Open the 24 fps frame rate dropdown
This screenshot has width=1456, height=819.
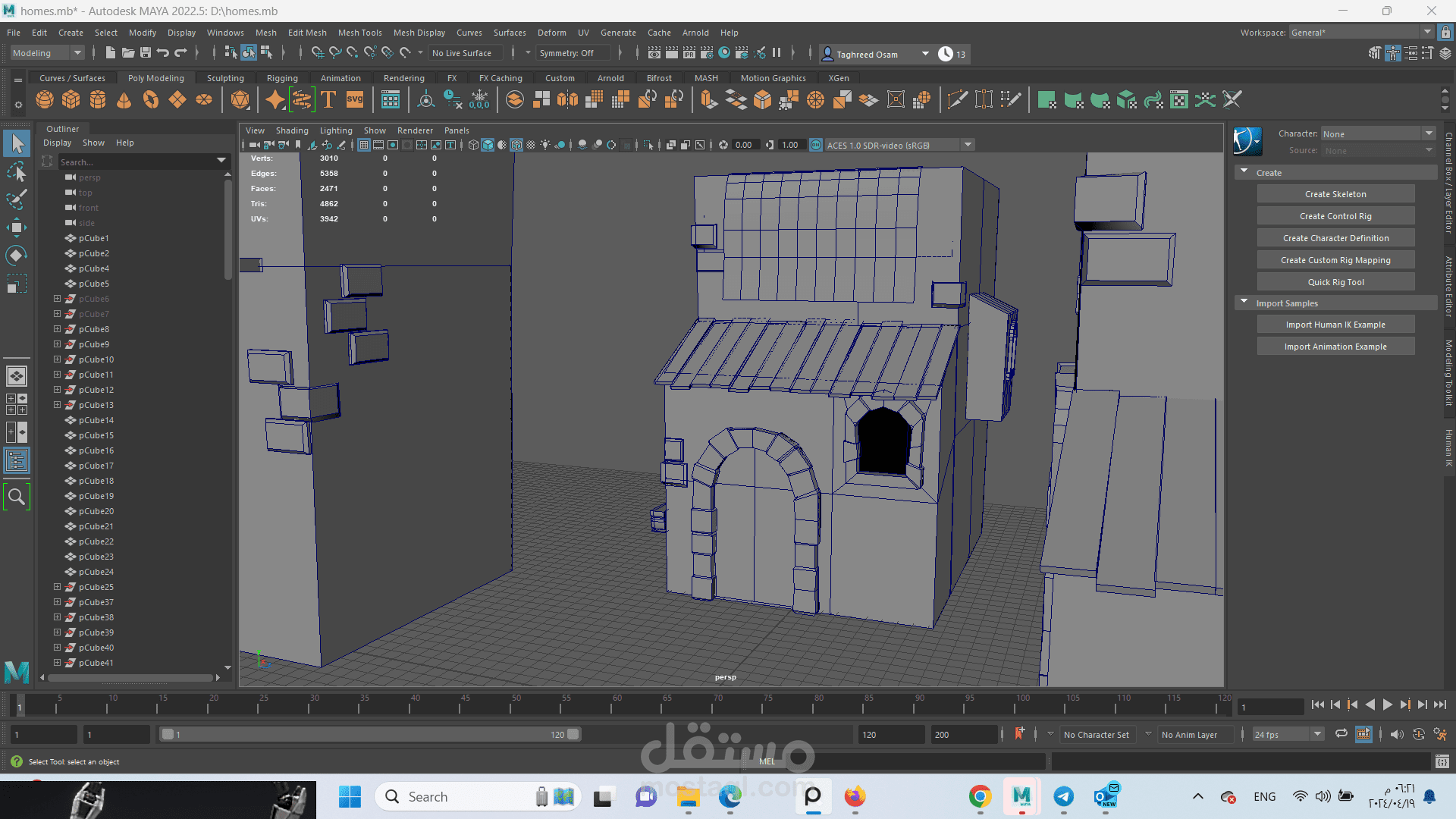click(1287, 734)
